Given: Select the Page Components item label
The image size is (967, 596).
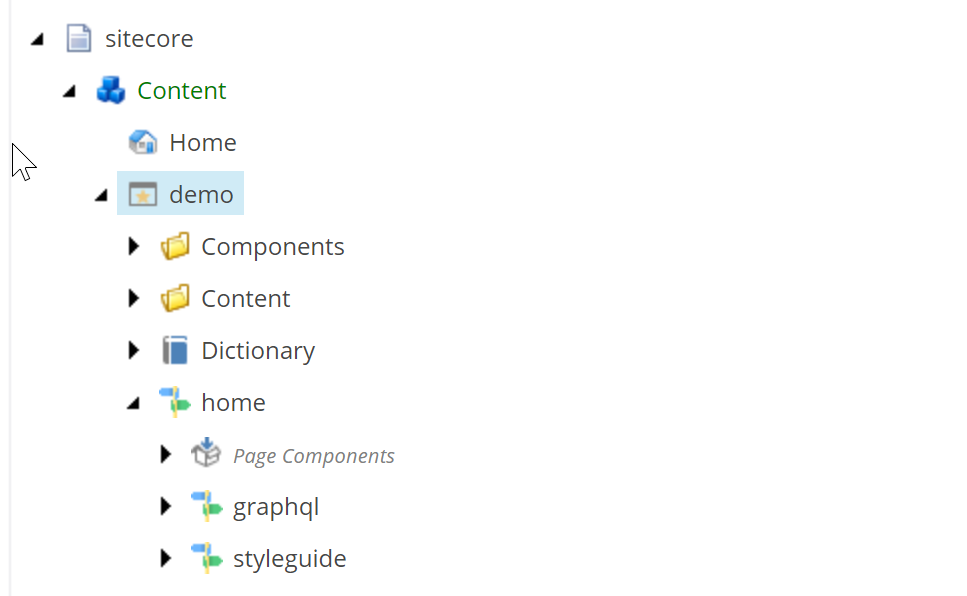Looking at the screenshot, I should pos(313,456).
